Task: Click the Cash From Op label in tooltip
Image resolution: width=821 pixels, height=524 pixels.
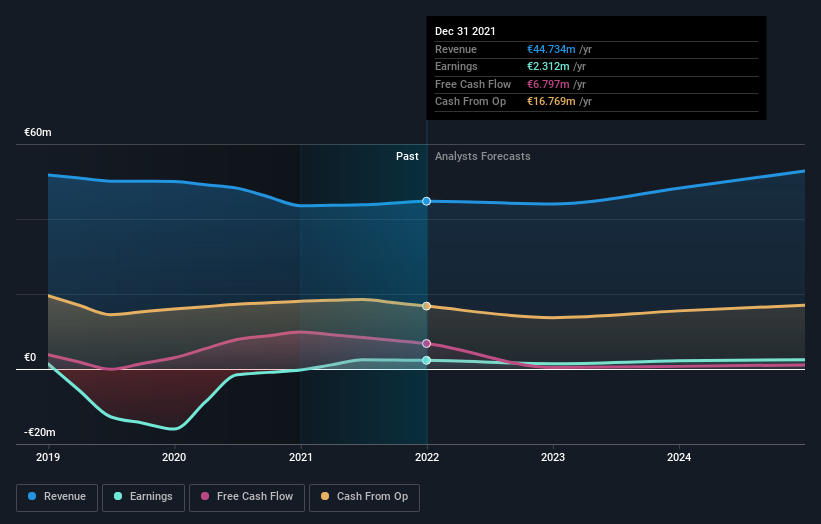Action: coord(471,102)
